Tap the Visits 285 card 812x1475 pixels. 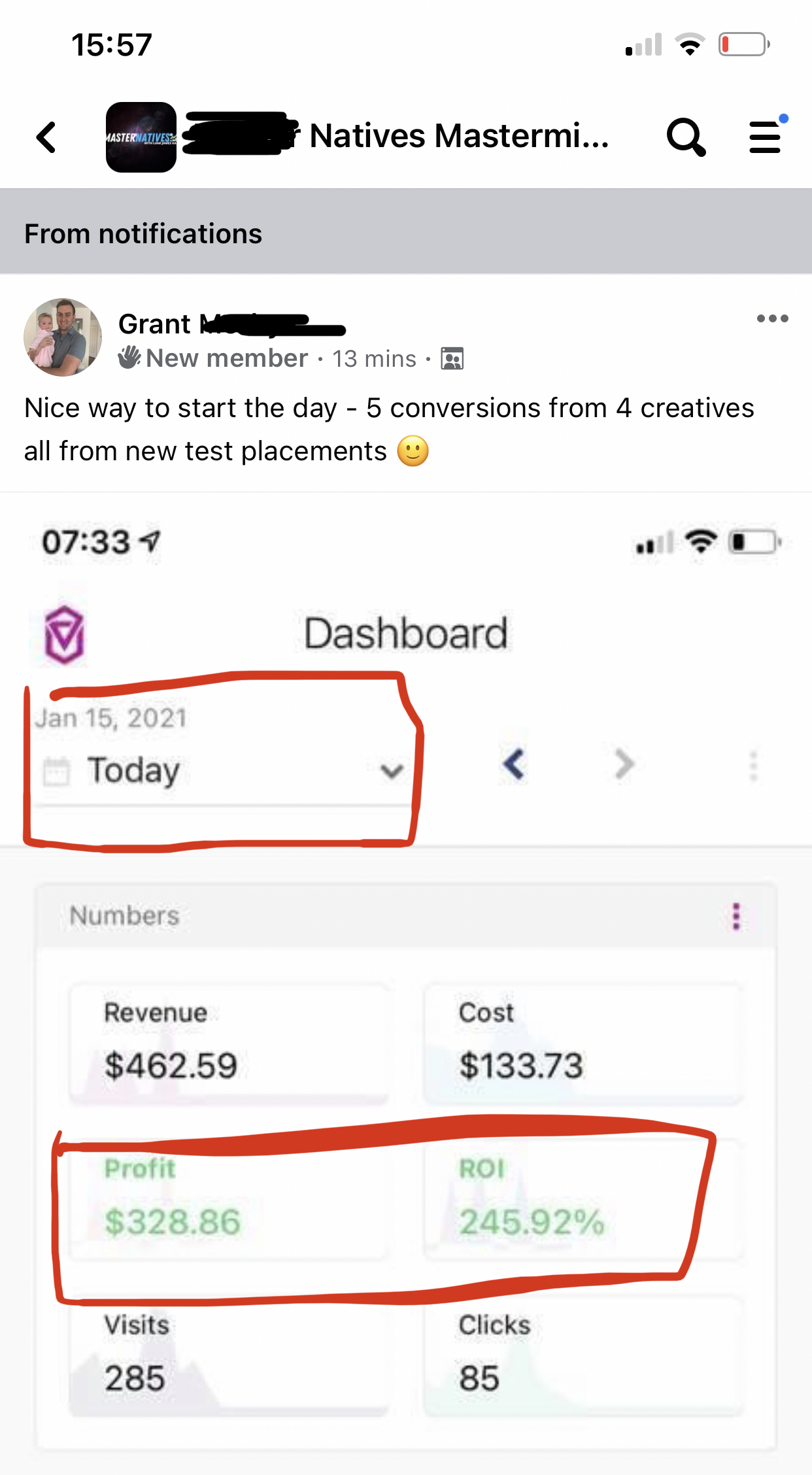click(x=229, y=1356)
